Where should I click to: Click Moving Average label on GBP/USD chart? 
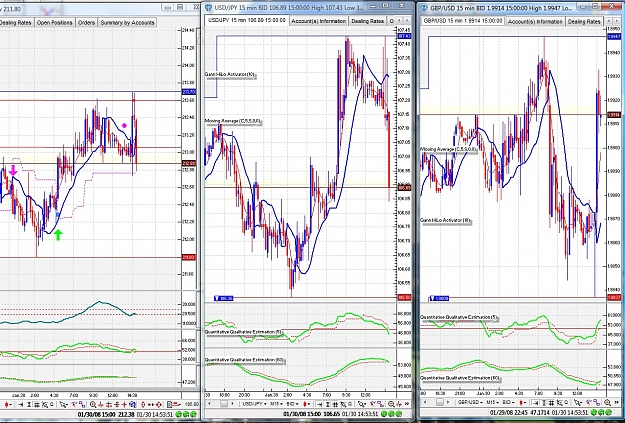[449, 149]
